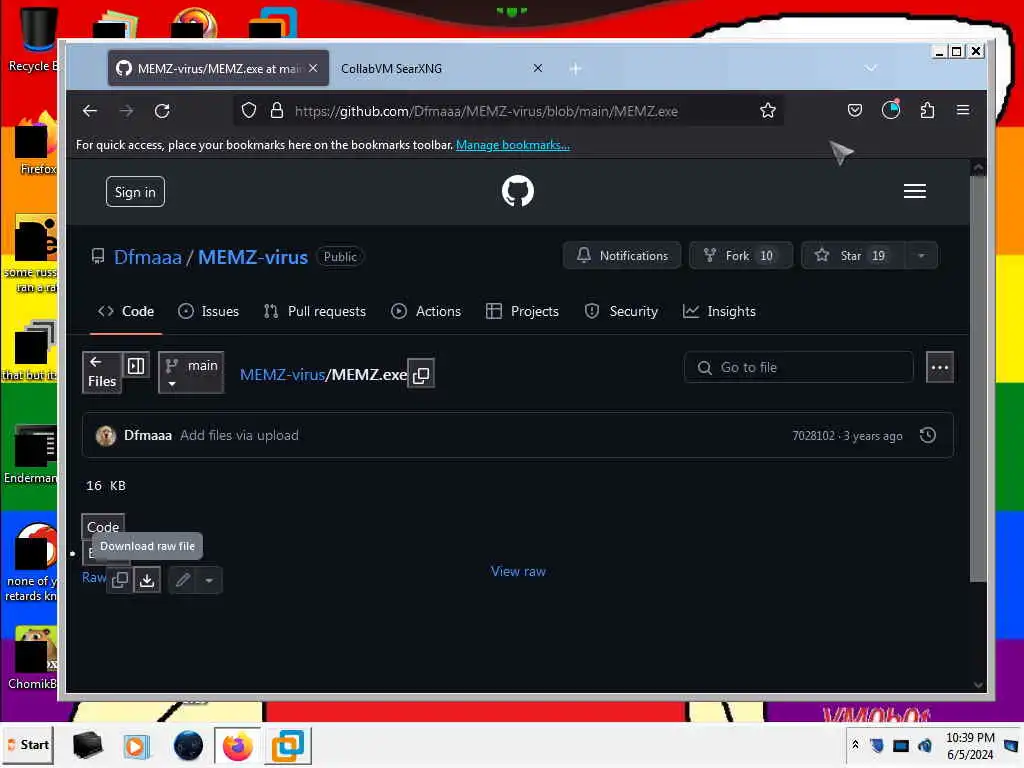
Task: Focus the browser URL address bar
Action: tap(507, 111)
